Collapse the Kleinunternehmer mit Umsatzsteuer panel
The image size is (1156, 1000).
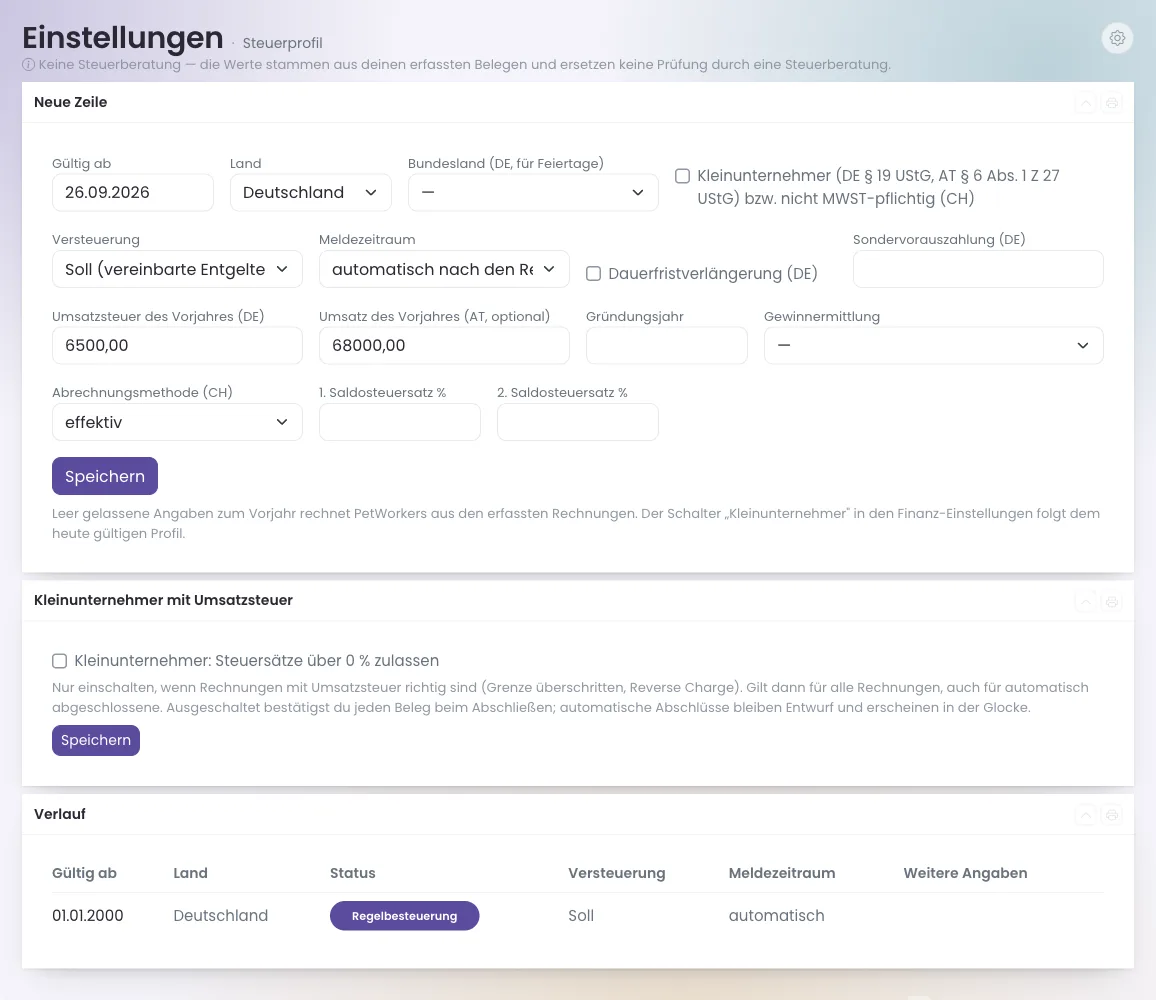pyautogui.click(x=1085, y=601)
